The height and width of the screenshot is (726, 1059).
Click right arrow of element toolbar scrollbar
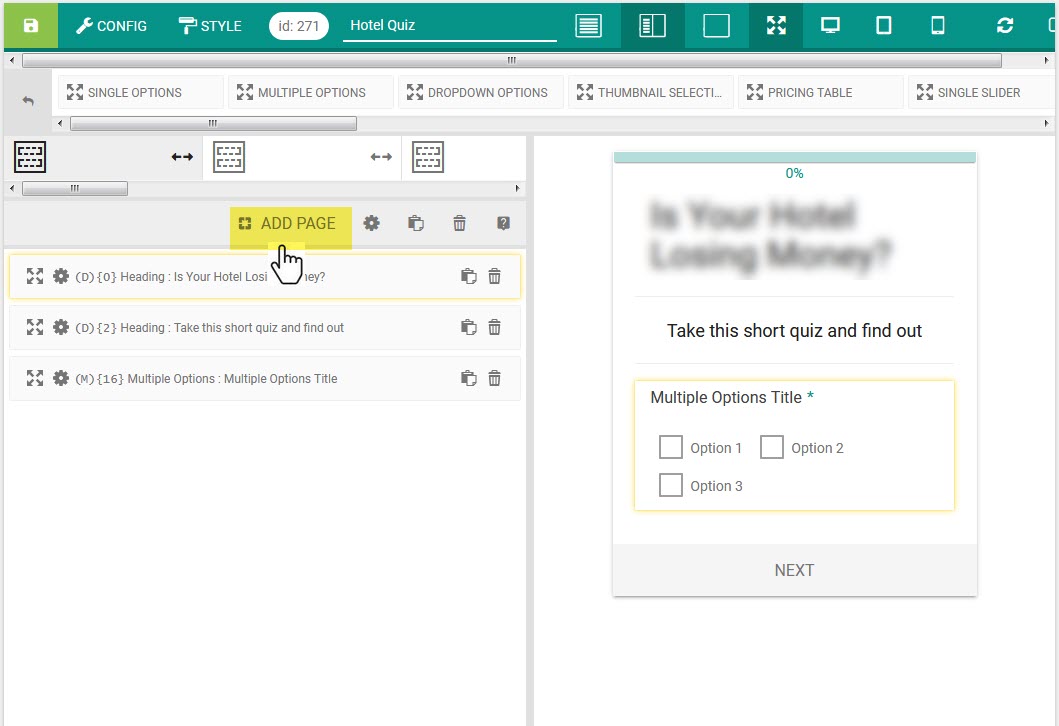(x=1046, y=124)
